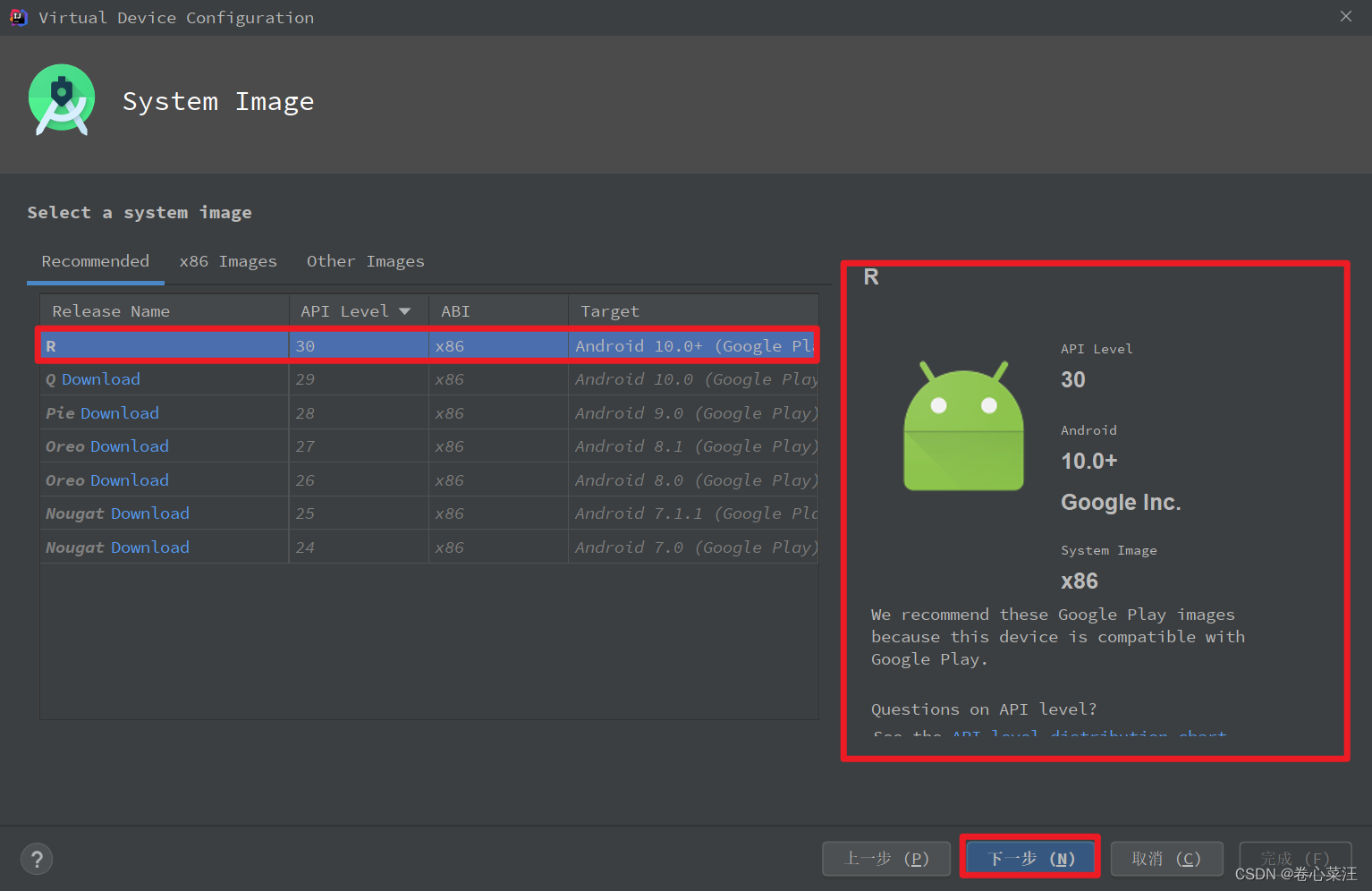The image size is (1372, 891).
Task: Download the Oreo API 26 image
Action: tap(130, 480)
